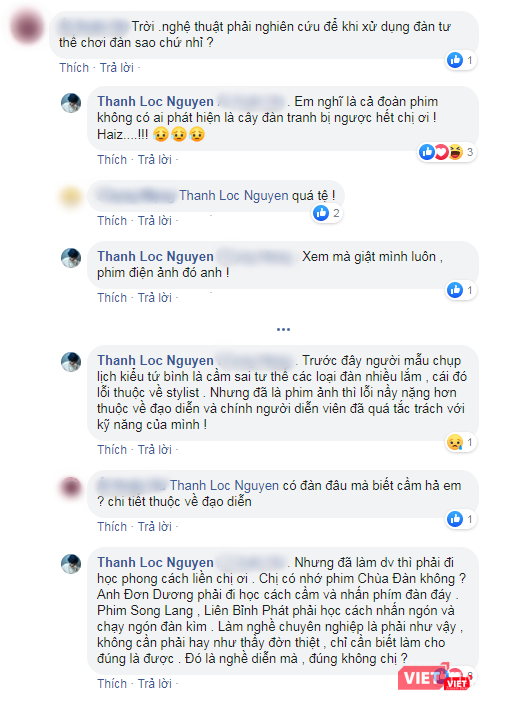Reply to the 'quá tệ' comment
This screenshot has width=510, height=701.
[155, 220]
